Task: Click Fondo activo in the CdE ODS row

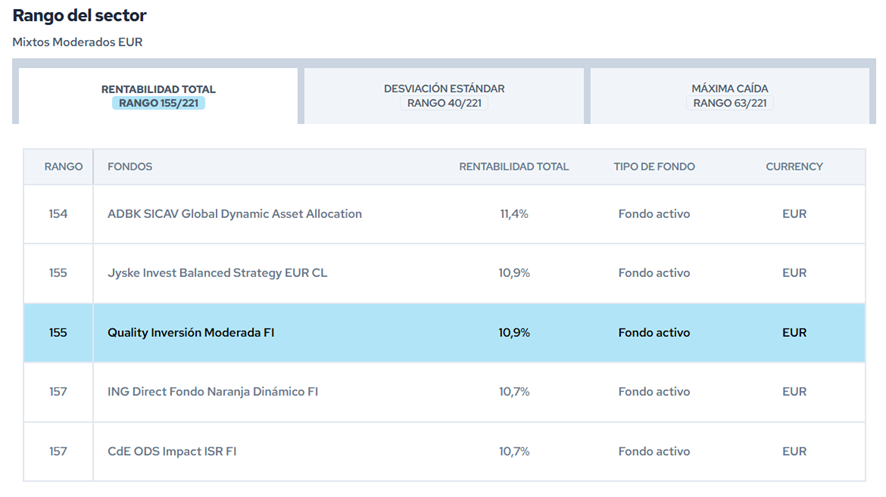Action: 654,451
